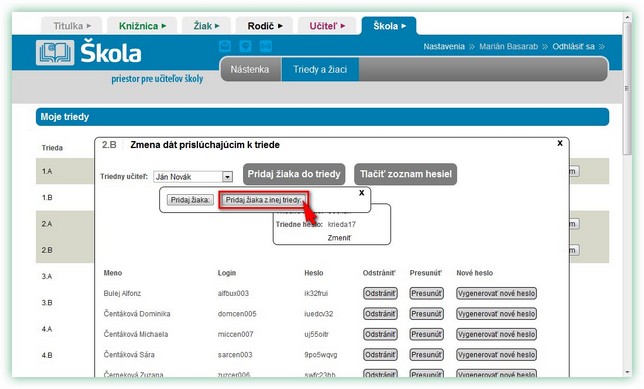Select class 1.A in the list

click(47, 171)
